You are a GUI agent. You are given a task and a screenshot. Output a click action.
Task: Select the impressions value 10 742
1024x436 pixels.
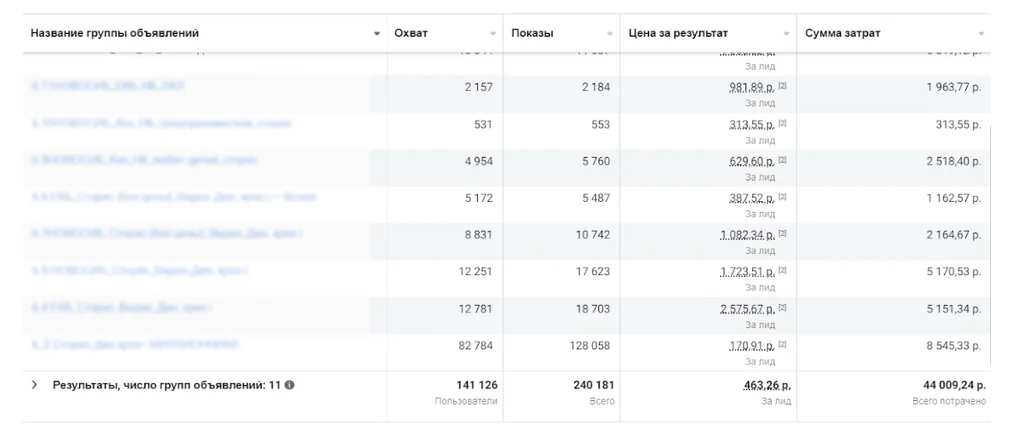coord(594,234)
